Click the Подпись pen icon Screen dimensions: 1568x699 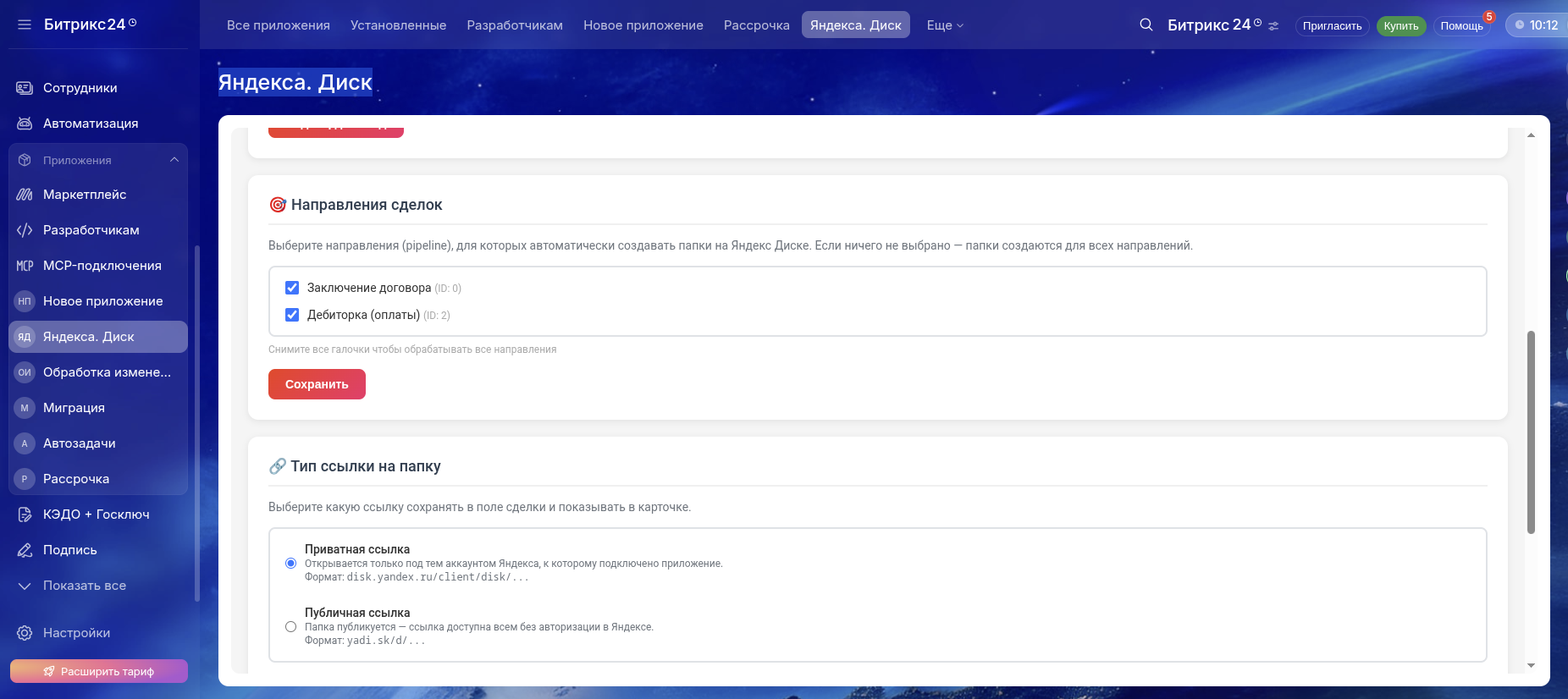pyautogui.click(x=25, y=550)
